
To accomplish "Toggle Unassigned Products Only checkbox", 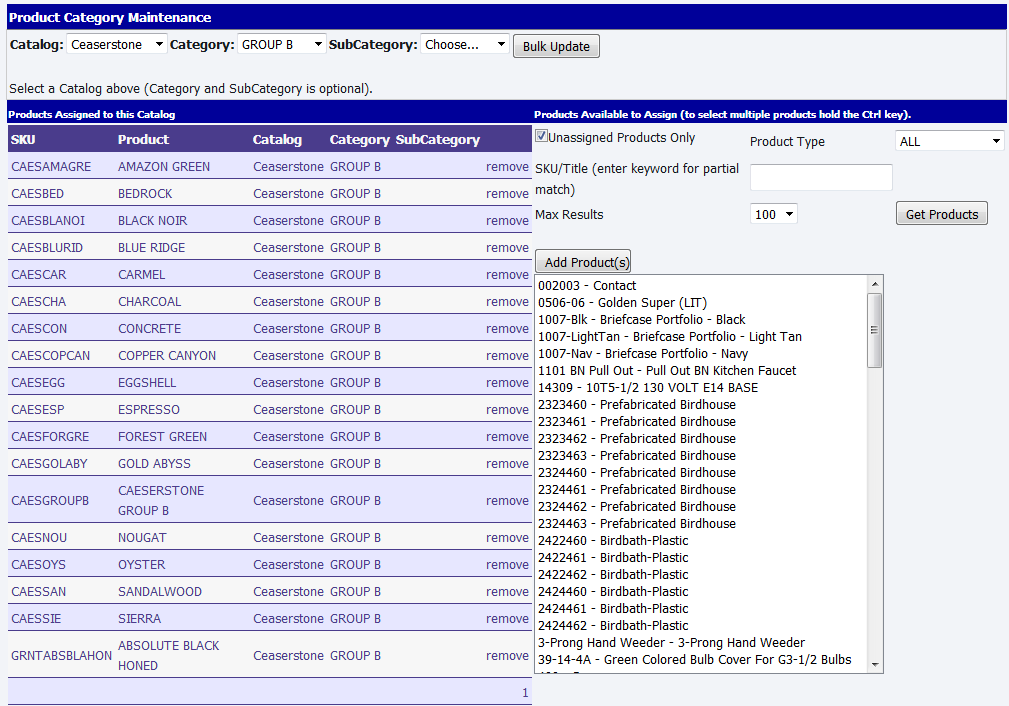I will point(541,137).
